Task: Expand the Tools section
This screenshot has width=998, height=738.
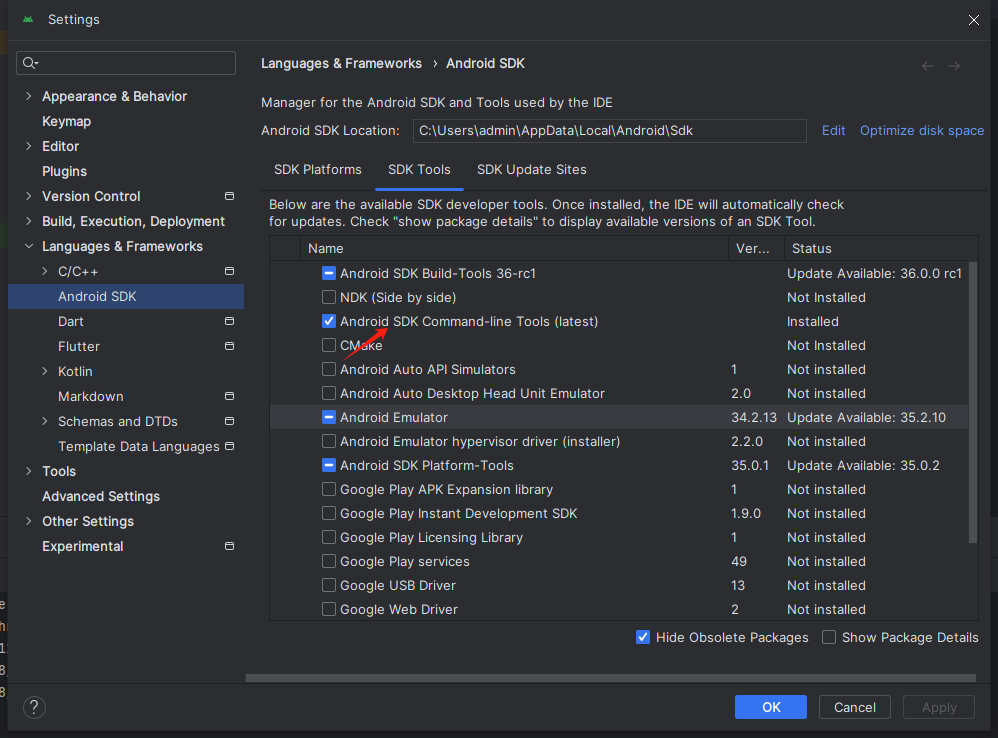Action: pyautogui.click(x=28, y=471)
